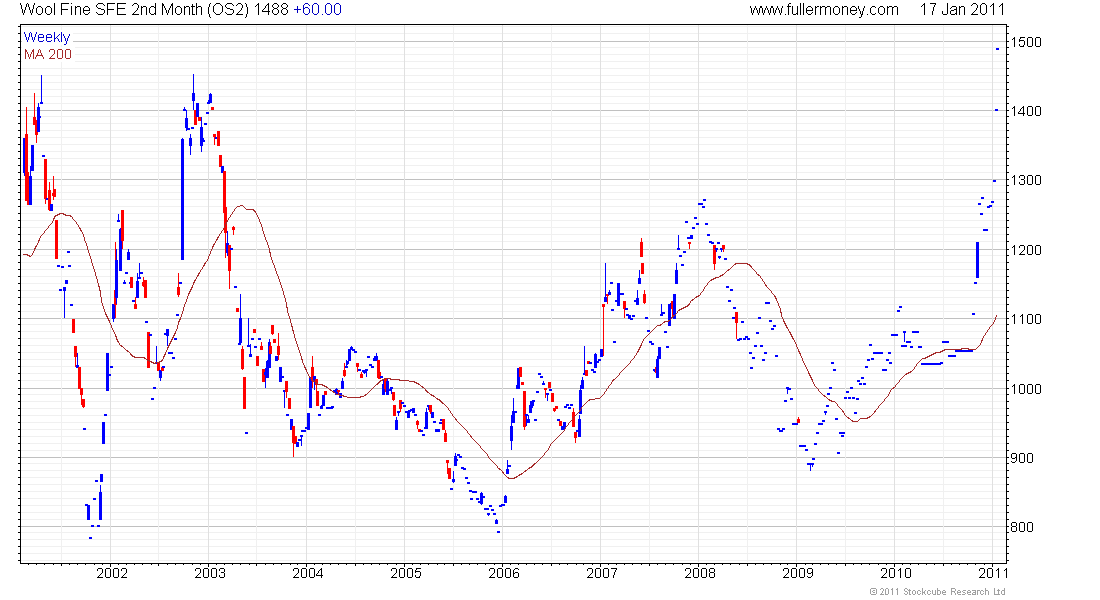Click the 1400 price axis label
The height and width of the screenshot is (600, 1100).
tap(1026, 111)
